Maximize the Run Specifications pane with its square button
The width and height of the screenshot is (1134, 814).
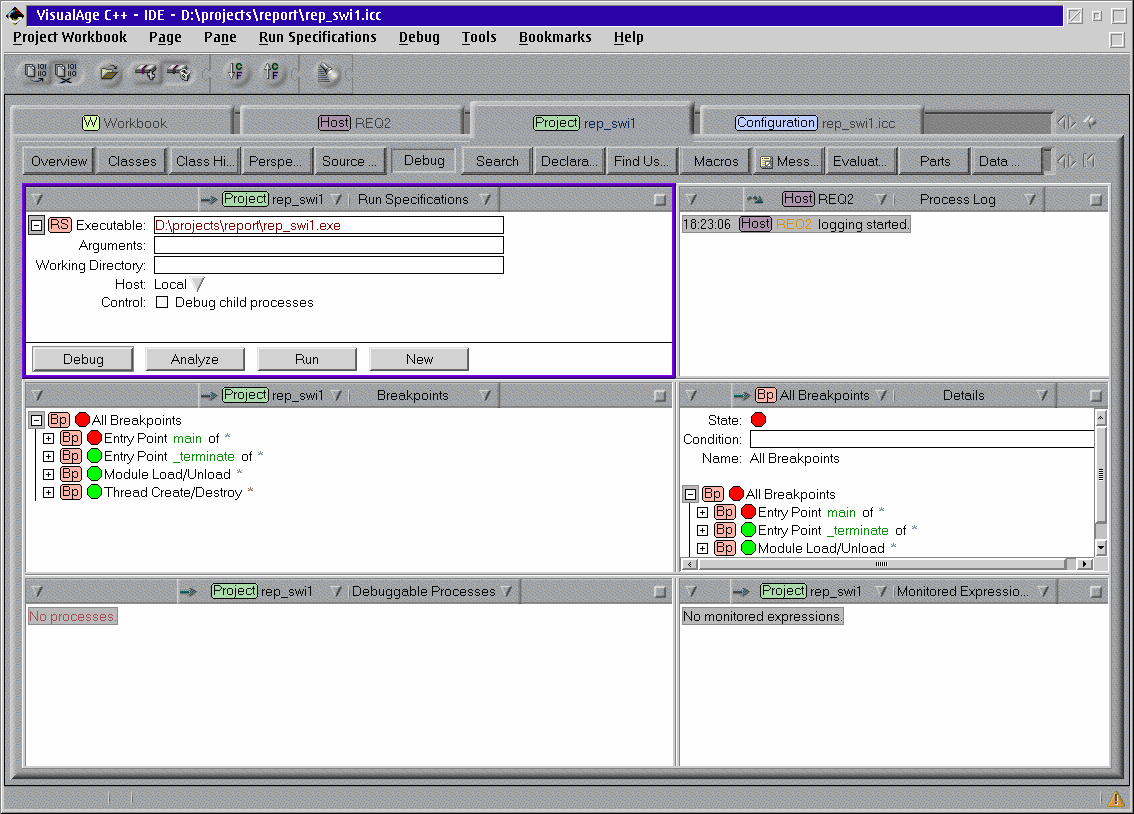(660, 200)
